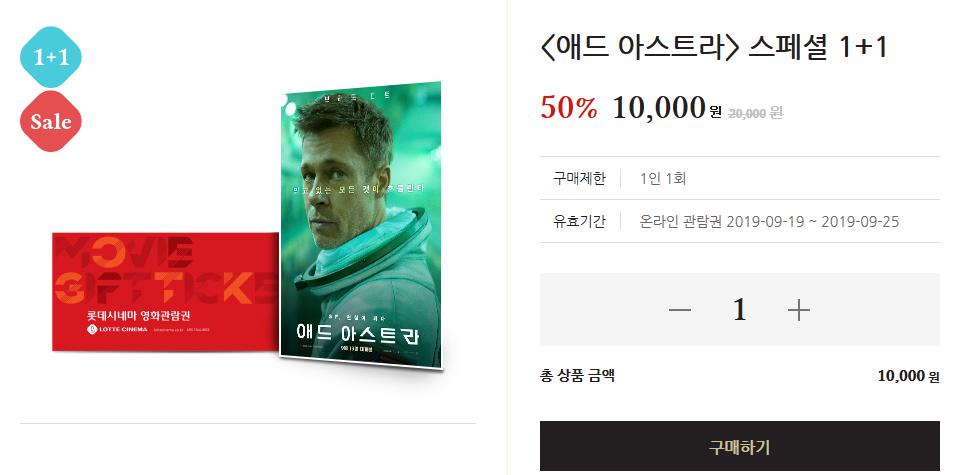Click the red Lotte Cinema gift ticket image
Image resolution: width=955 pixels, height=475 pixels.
pyautogui.click(x=165, y=292)
